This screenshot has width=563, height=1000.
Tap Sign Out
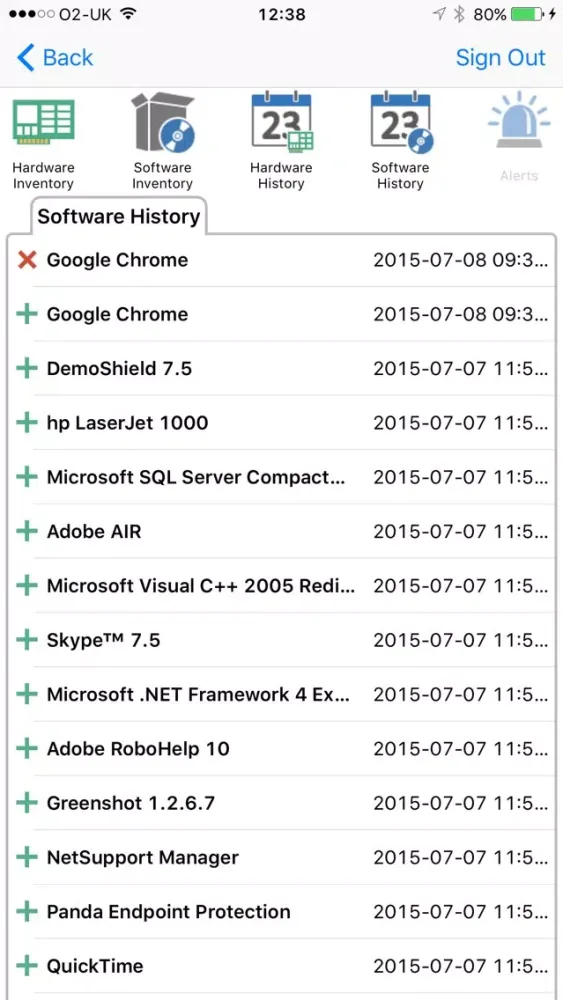click(501, 57)
